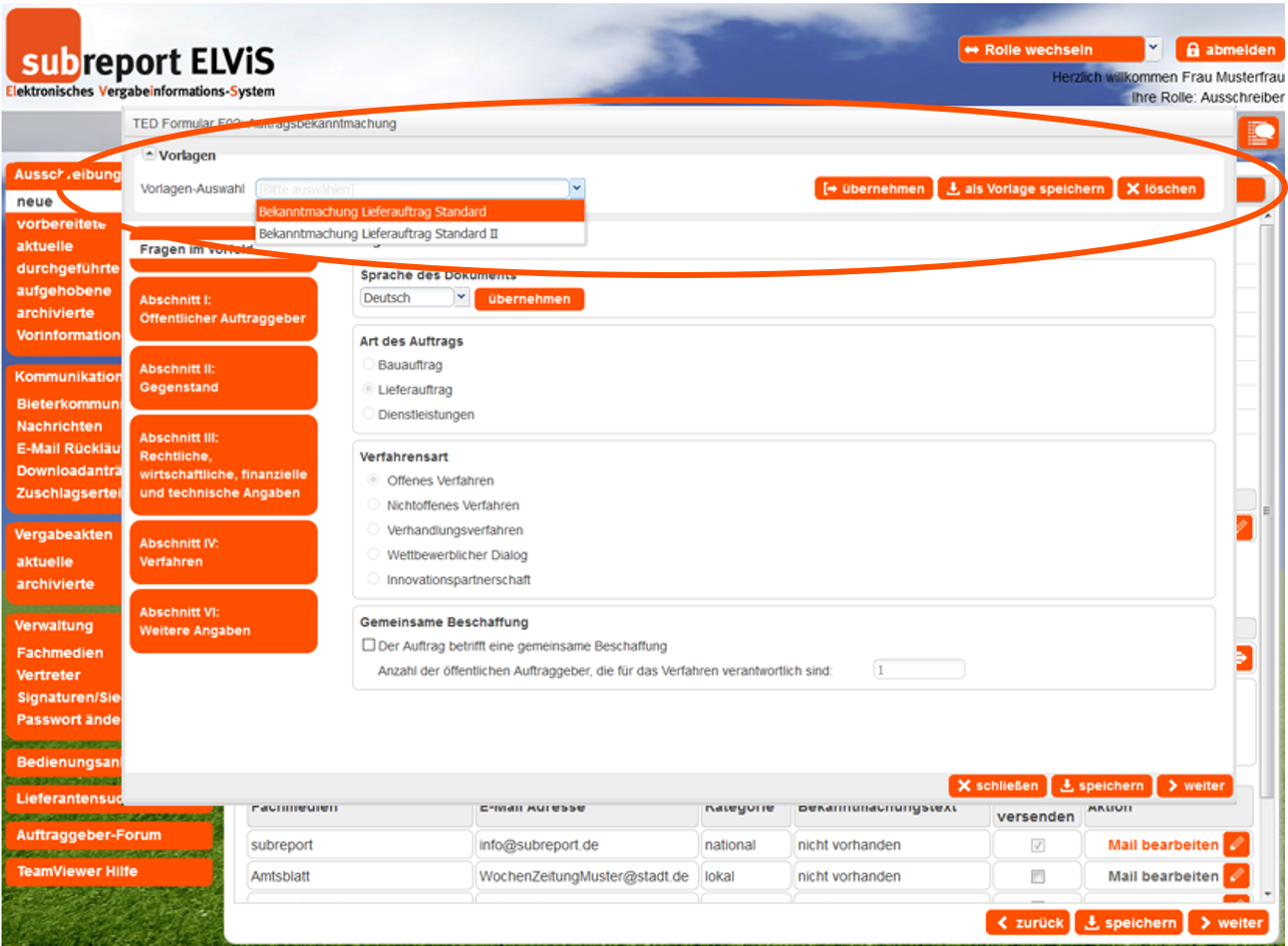
Task: Open 'Abschnitt II: Gegenstand' section tab
Action: click(223, 378)
